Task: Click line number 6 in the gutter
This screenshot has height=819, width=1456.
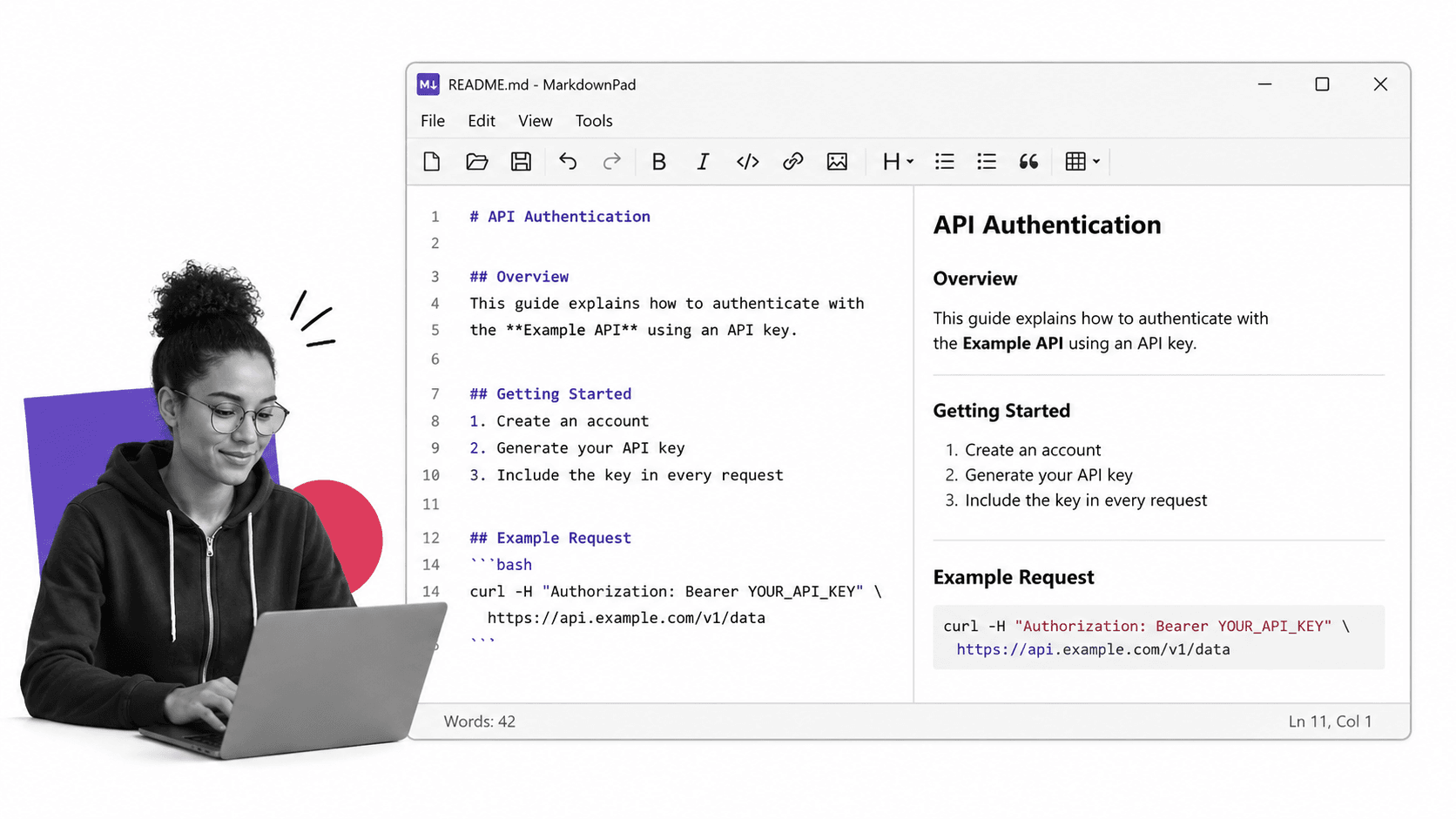Action: 435,359
